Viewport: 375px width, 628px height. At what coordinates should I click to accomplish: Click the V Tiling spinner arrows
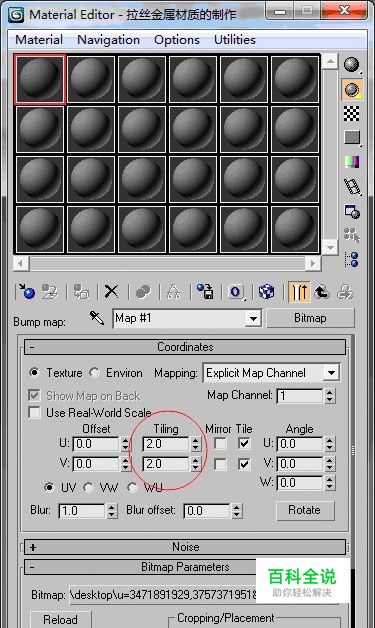(195, 464)
